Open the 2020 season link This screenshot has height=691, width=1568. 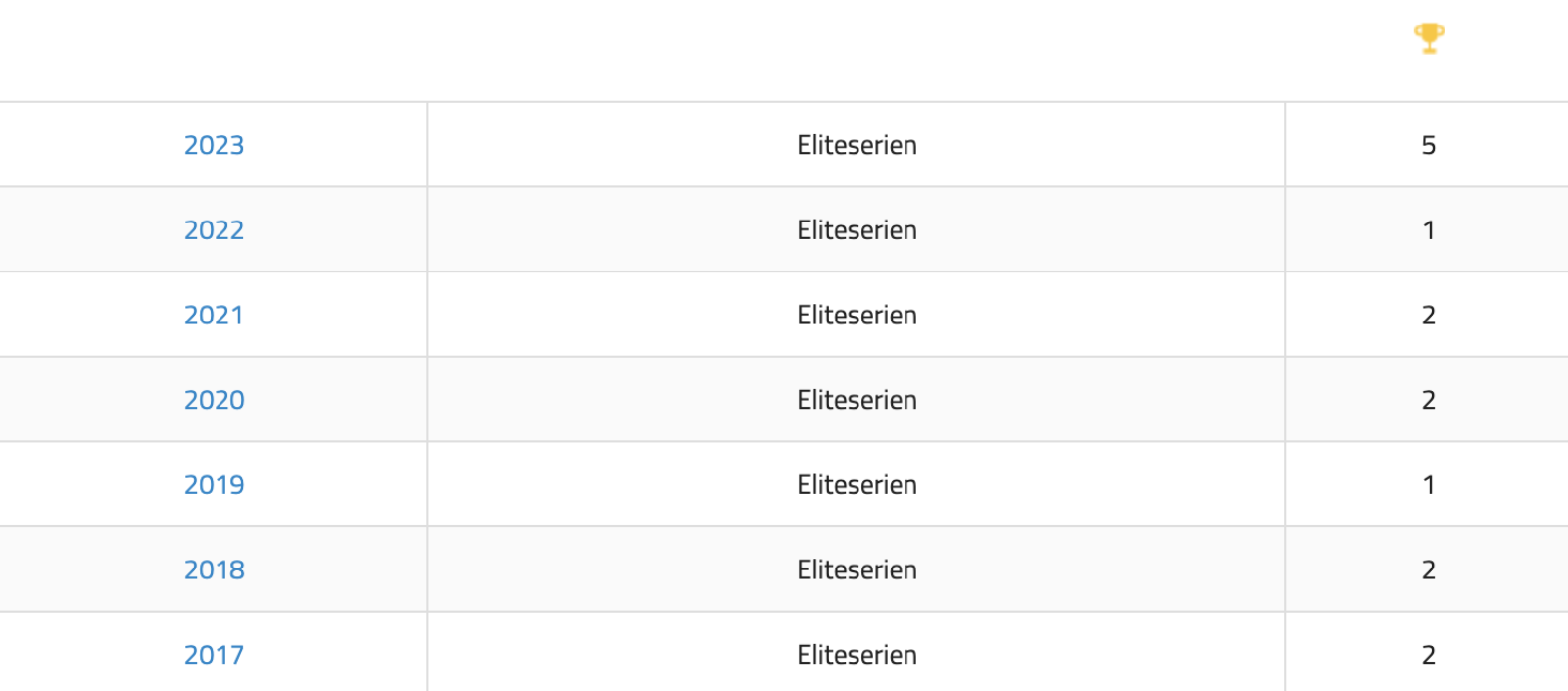214,400
